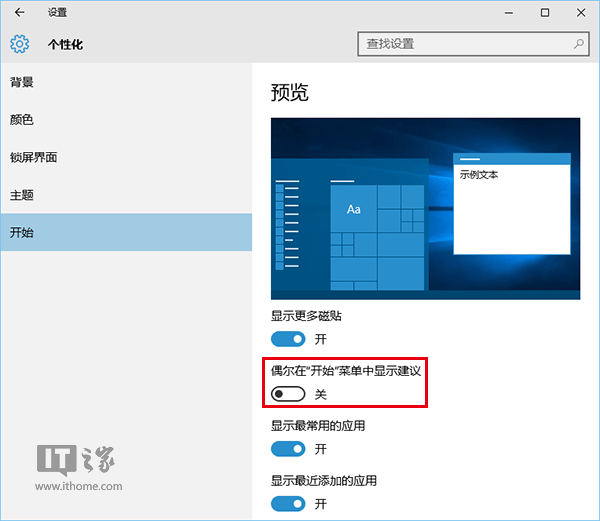Click the back arrow in title bar
This screenshot has height=521, width=600.
[x=19, y=13]
